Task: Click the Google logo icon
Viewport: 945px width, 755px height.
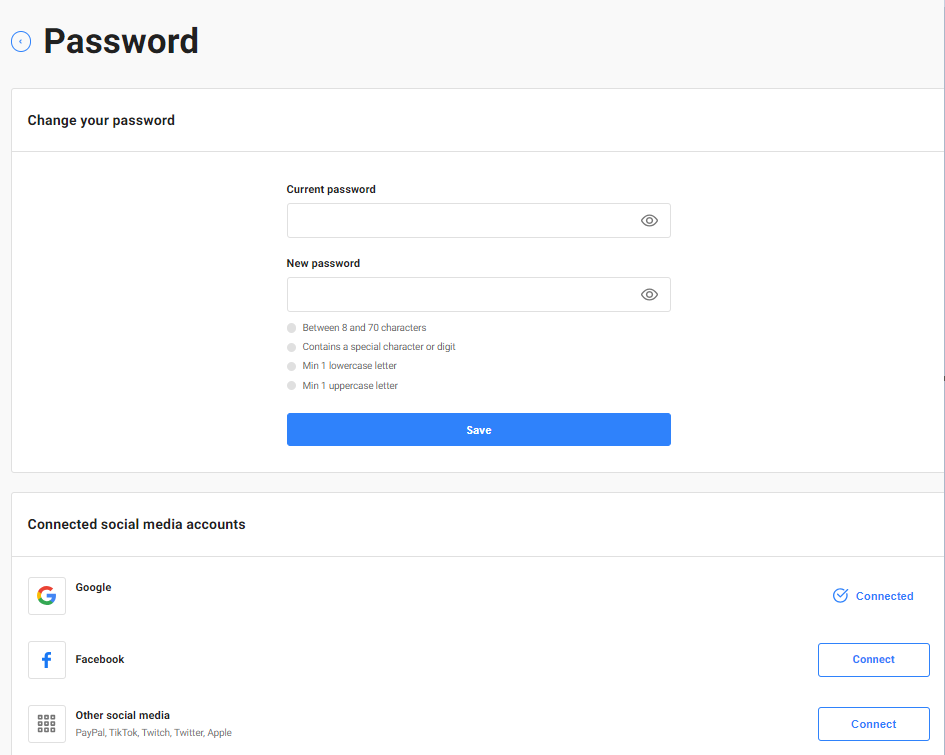Action: click(x=46, y=595)
